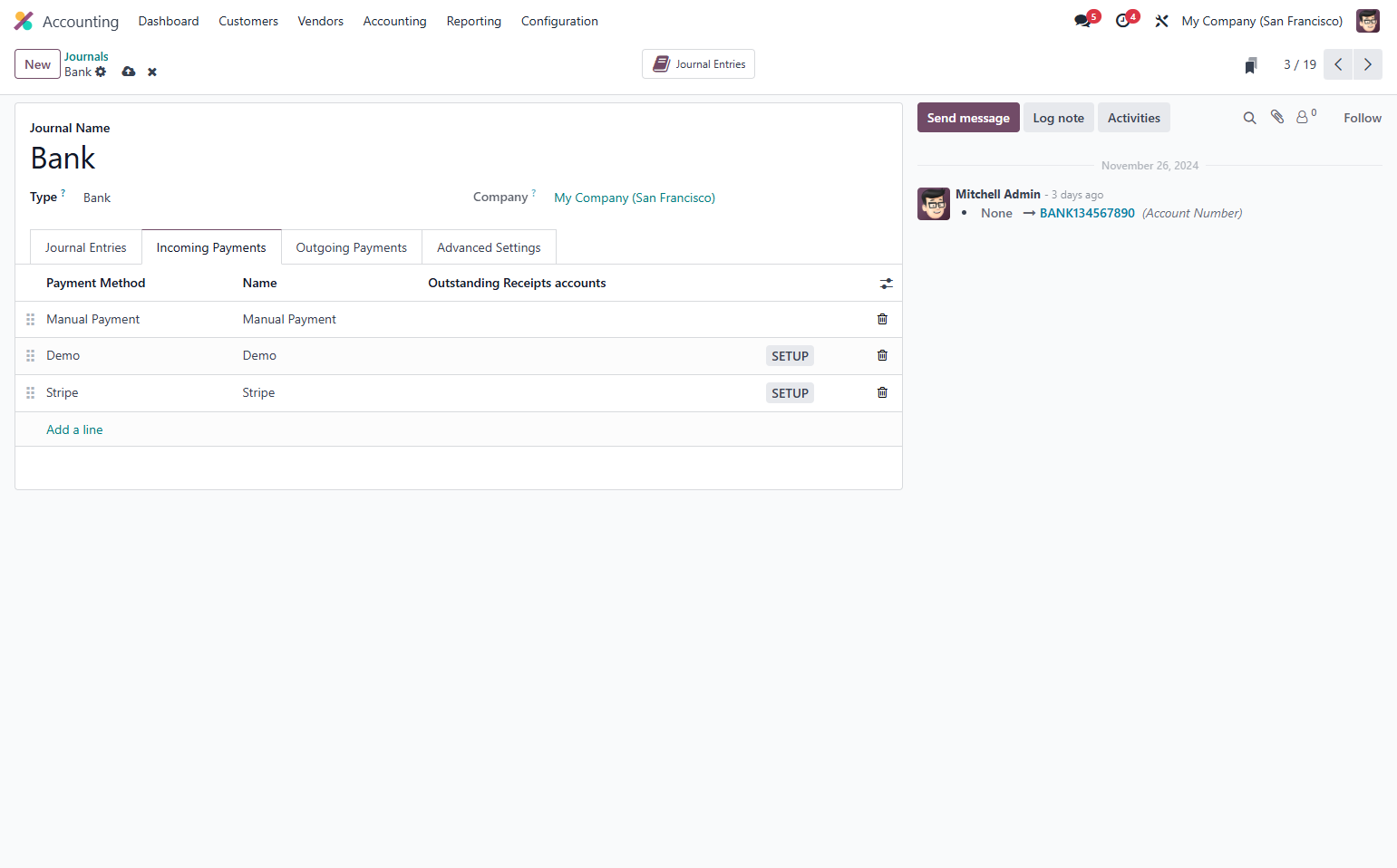Open the Configuration menu
The image size is (1397, 868).
559,21
